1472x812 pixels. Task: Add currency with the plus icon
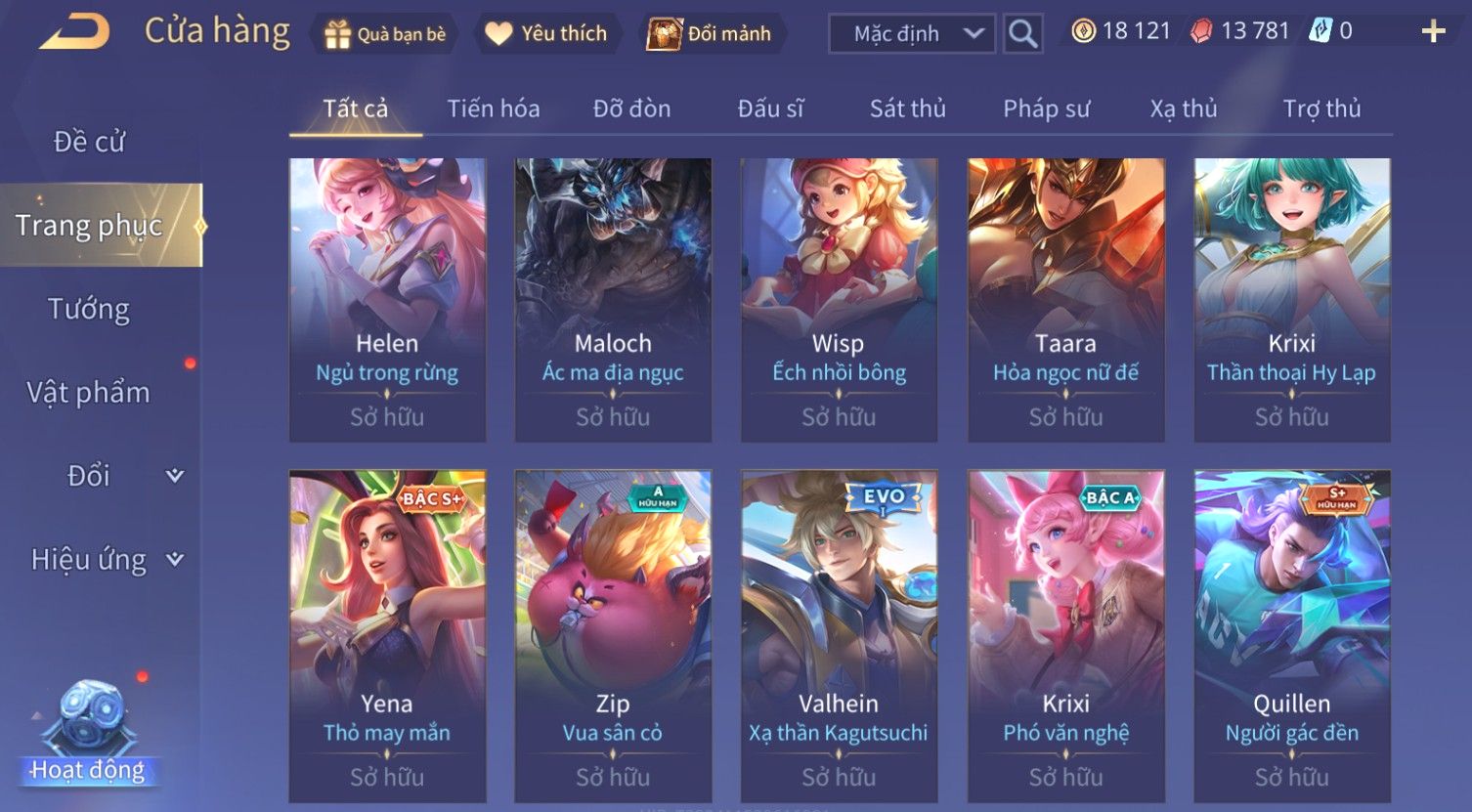[x=1433, y=32]
